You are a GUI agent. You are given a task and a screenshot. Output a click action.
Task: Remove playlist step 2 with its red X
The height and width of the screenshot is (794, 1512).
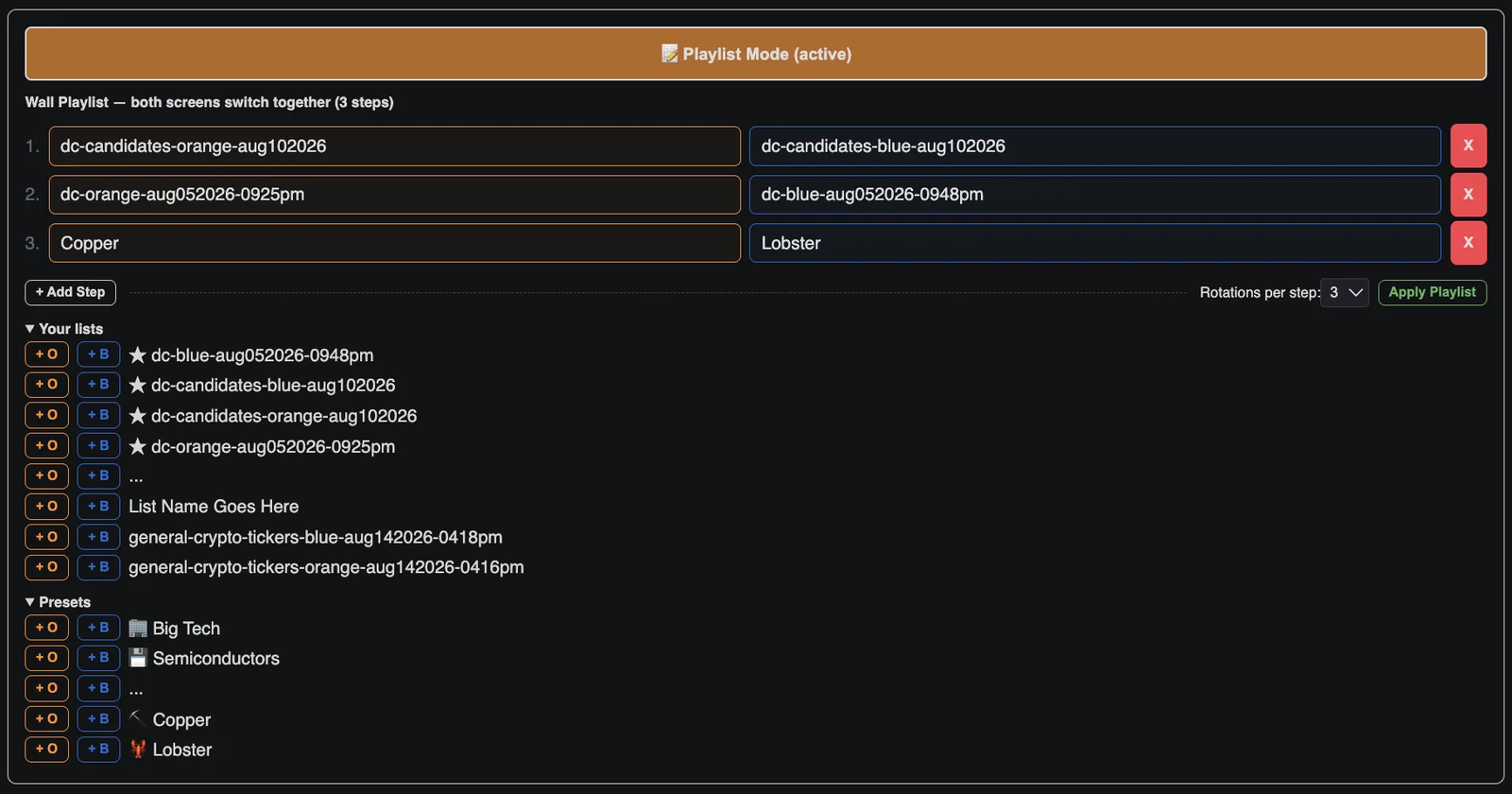[1469, 195]
